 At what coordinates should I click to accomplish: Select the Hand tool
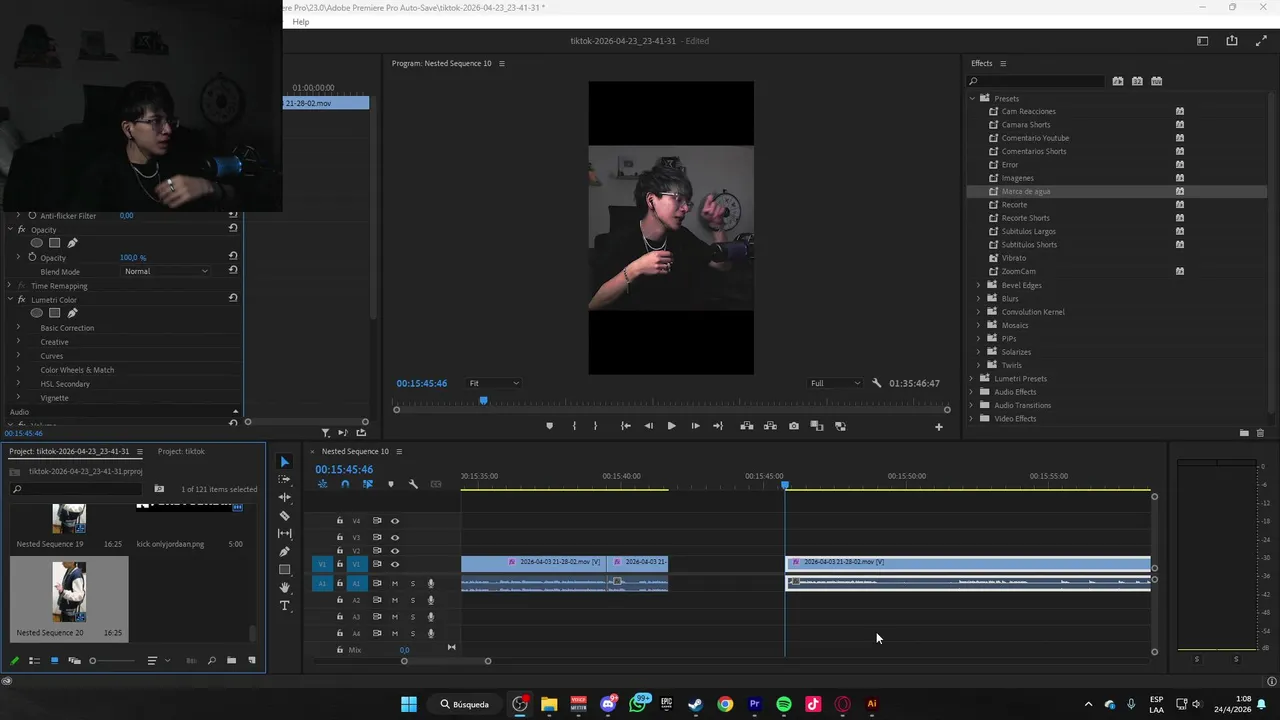pyautogui.click(x=284, y=588)
